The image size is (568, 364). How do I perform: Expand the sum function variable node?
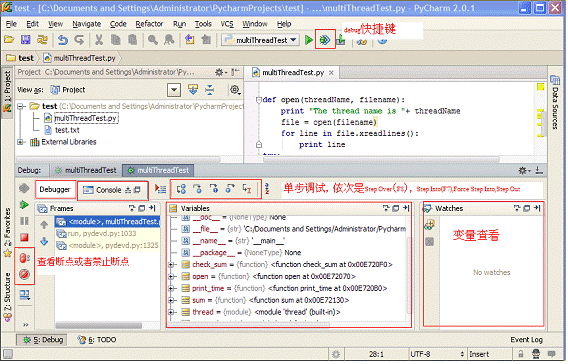[172, 301]
